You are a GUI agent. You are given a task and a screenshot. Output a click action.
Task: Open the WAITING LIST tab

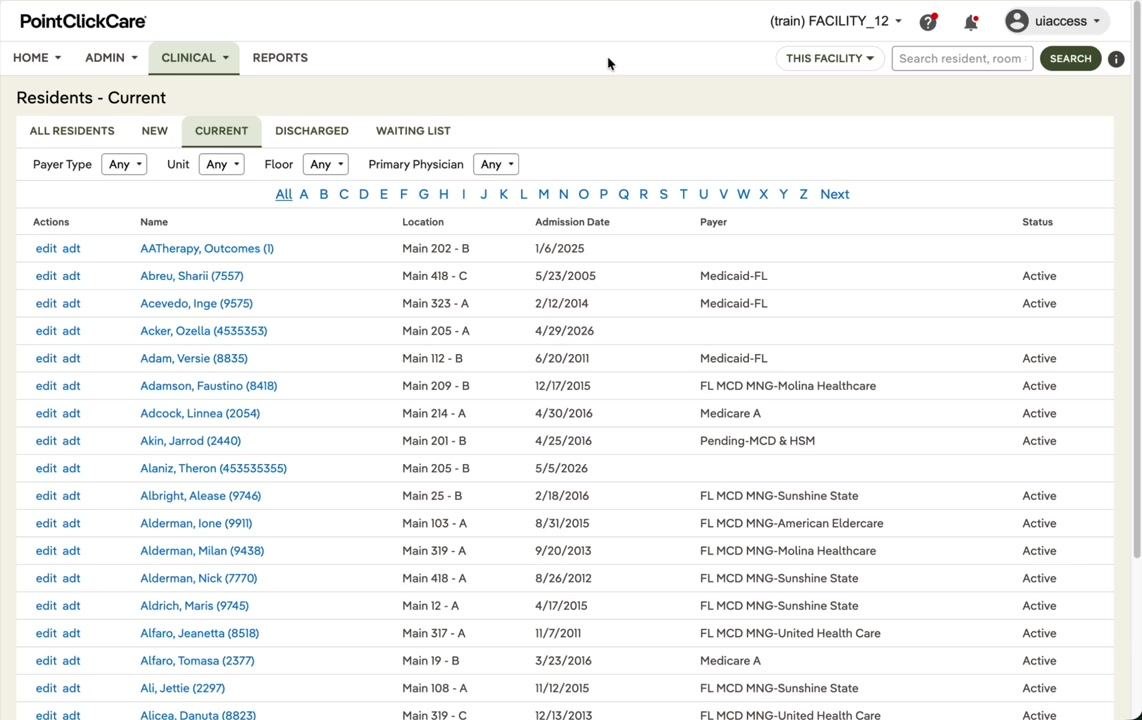click(413, 131)
